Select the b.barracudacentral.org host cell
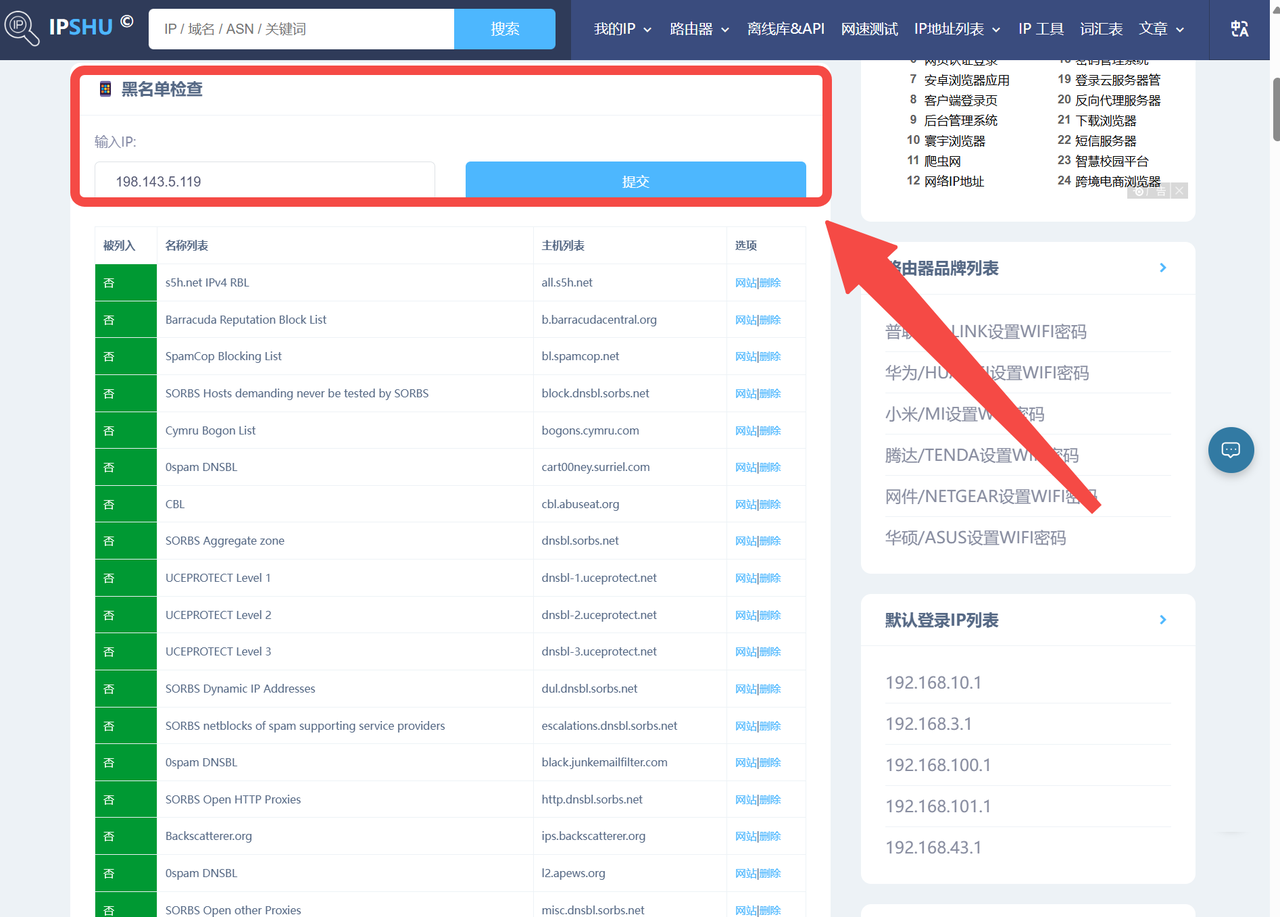Image resolution: width=1280 pixels, height=917 pixels. pyautogui.click(x=630, y=320)
